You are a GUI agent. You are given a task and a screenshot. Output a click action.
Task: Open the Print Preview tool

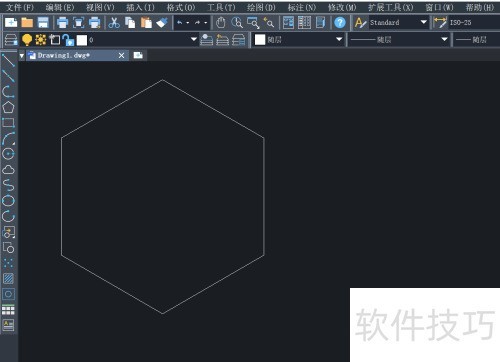[78, 23]
